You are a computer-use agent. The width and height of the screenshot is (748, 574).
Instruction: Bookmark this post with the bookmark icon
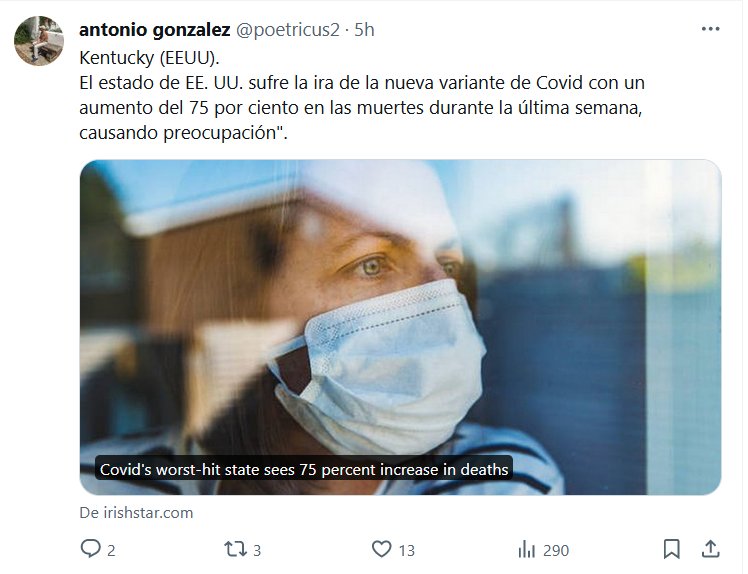click(x=672, y=549)
